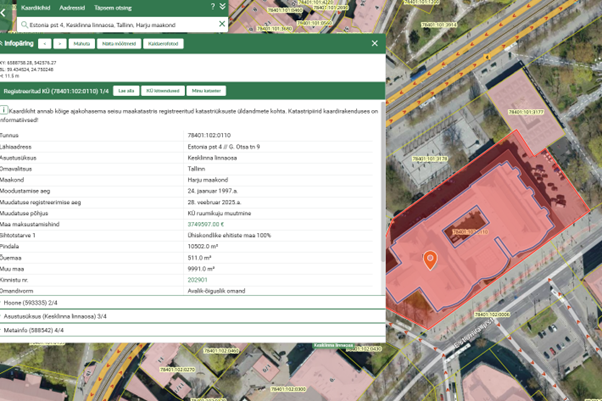
Task: Expand the Metainfo (588342) section
Action: coord(34,329)
